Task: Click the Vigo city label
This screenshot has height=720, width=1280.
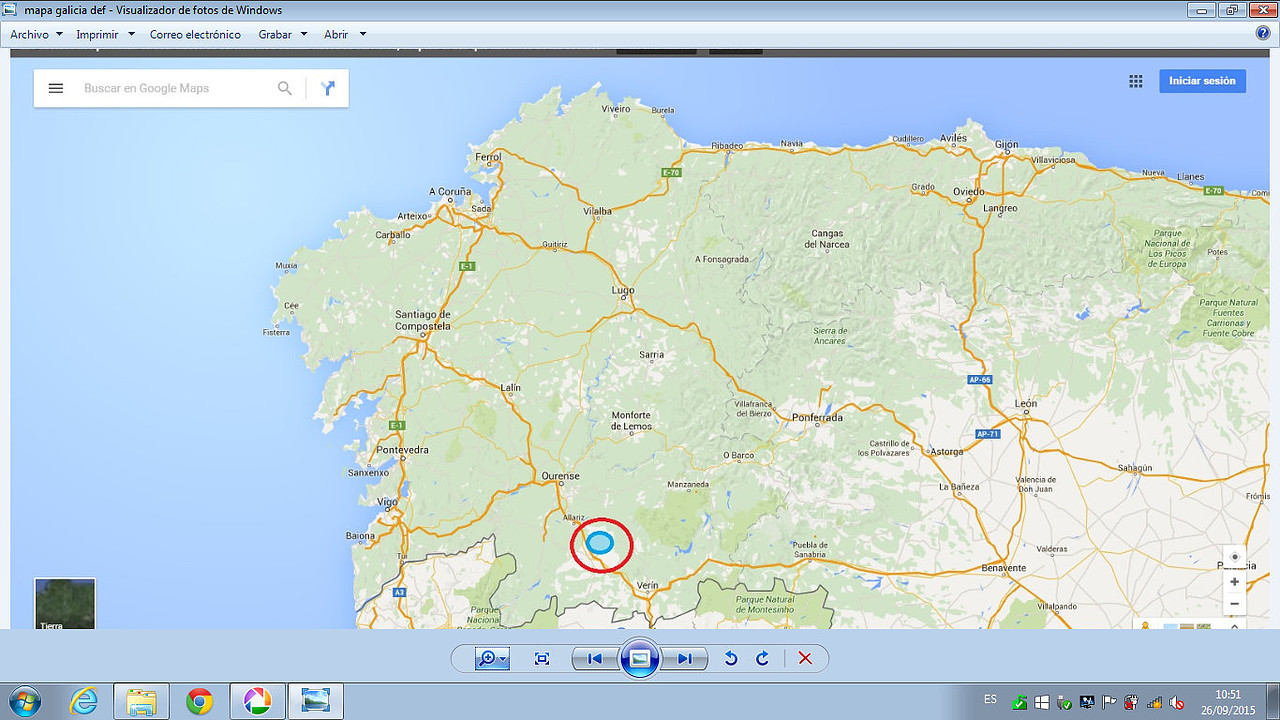Action: coord(388,502)
